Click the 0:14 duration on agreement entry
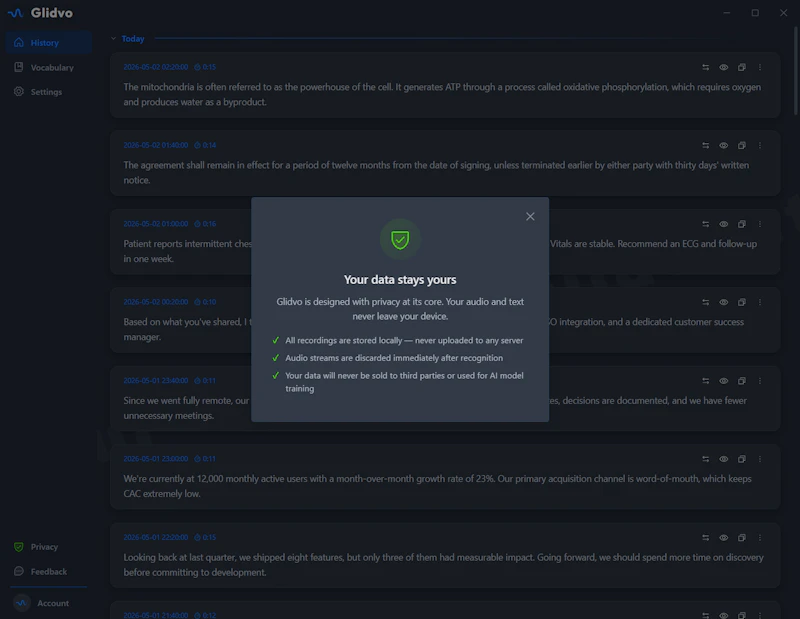800x619 pixels. pyautogui.click(x=205, y=145)
